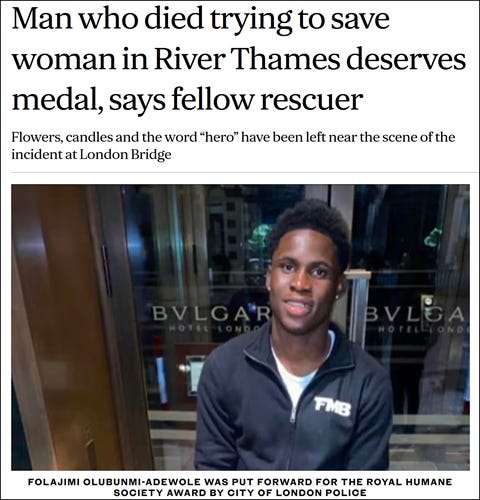Select the jacket zipper pull in the photo
Screen dimensions: 480x500
tap(293, 417)
